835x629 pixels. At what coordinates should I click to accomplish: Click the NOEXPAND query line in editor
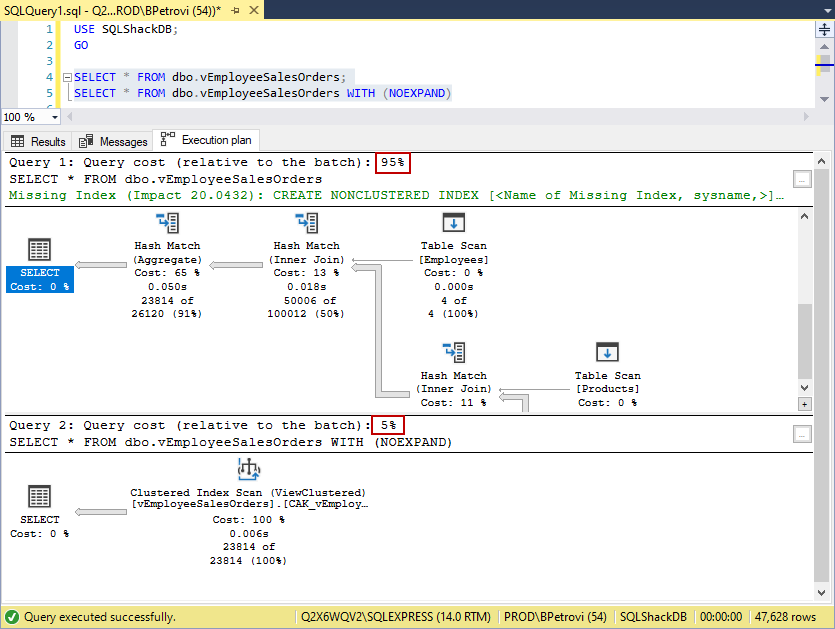[x=263, y=93]
